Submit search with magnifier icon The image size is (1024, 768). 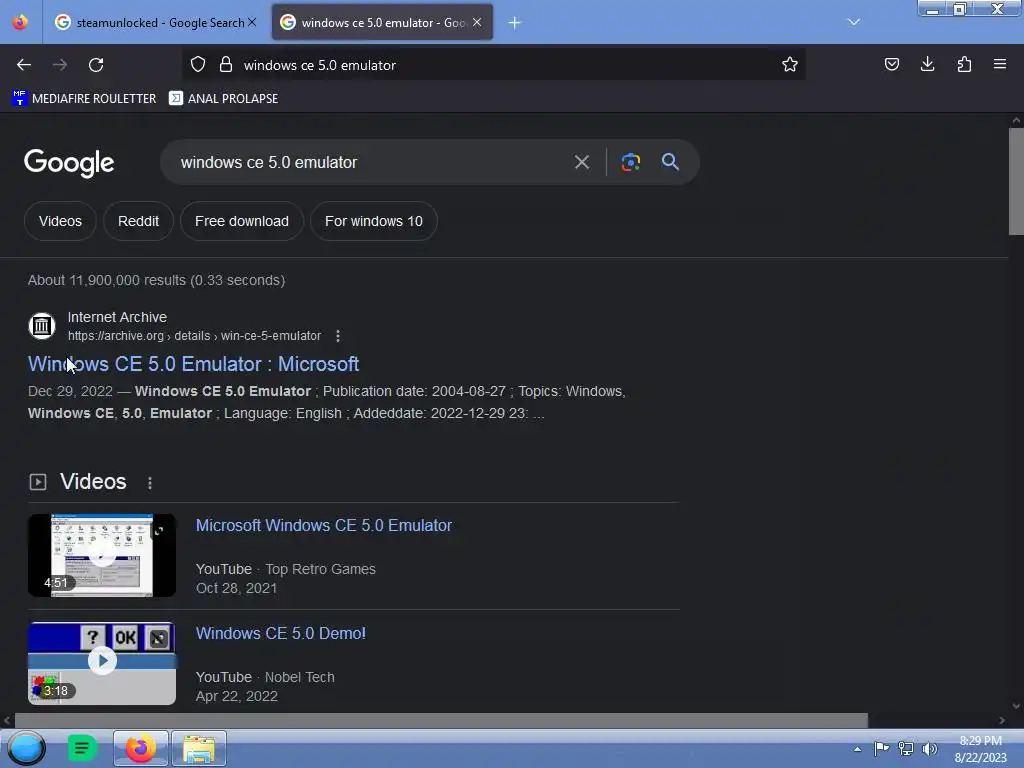[671, 162]
